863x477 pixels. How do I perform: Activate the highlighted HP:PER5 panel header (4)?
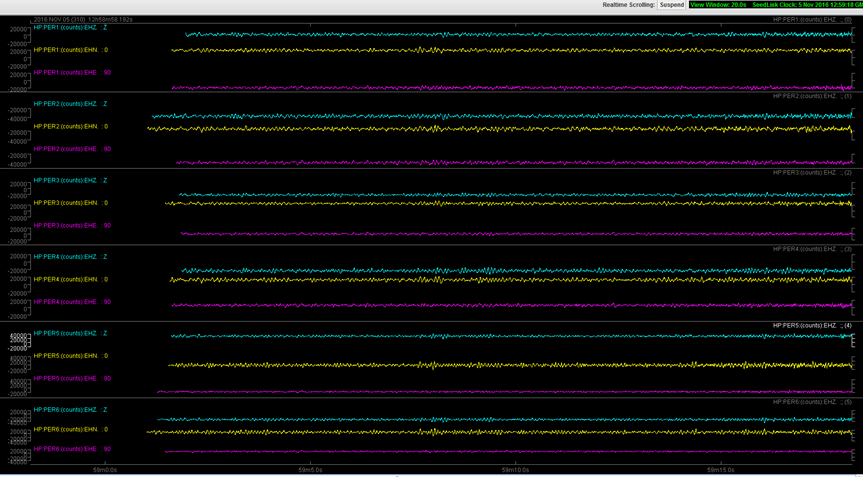(x=812, y=325)
